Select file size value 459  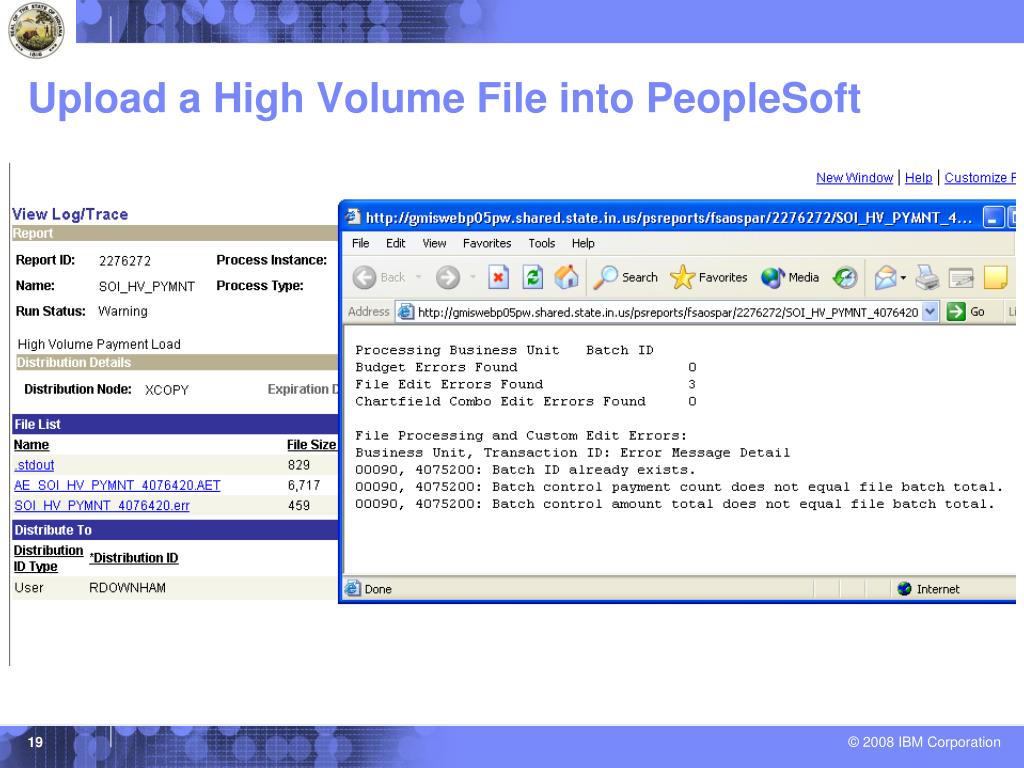tap(298, 505)
